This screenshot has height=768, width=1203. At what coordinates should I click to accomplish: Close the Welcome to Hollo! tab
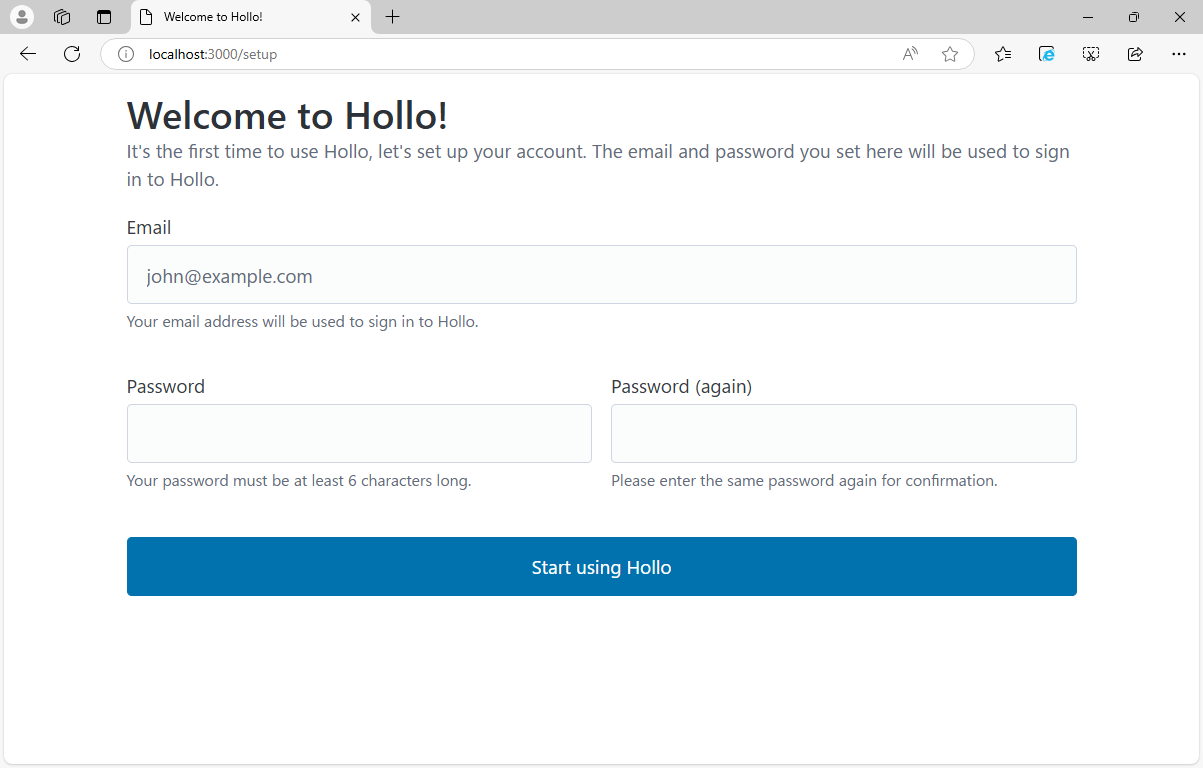[355, 17]
